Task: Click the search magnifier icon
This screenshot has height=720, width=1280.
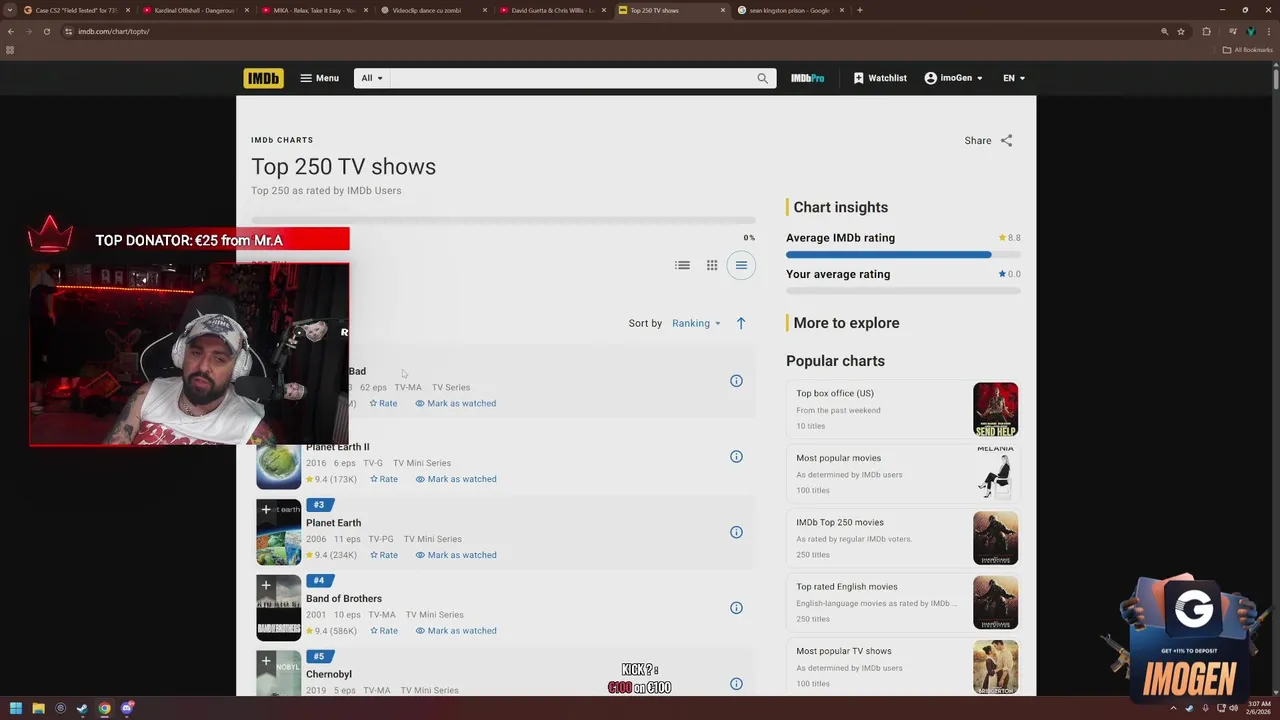Action: pyautogui.click(x=763, y=78)
